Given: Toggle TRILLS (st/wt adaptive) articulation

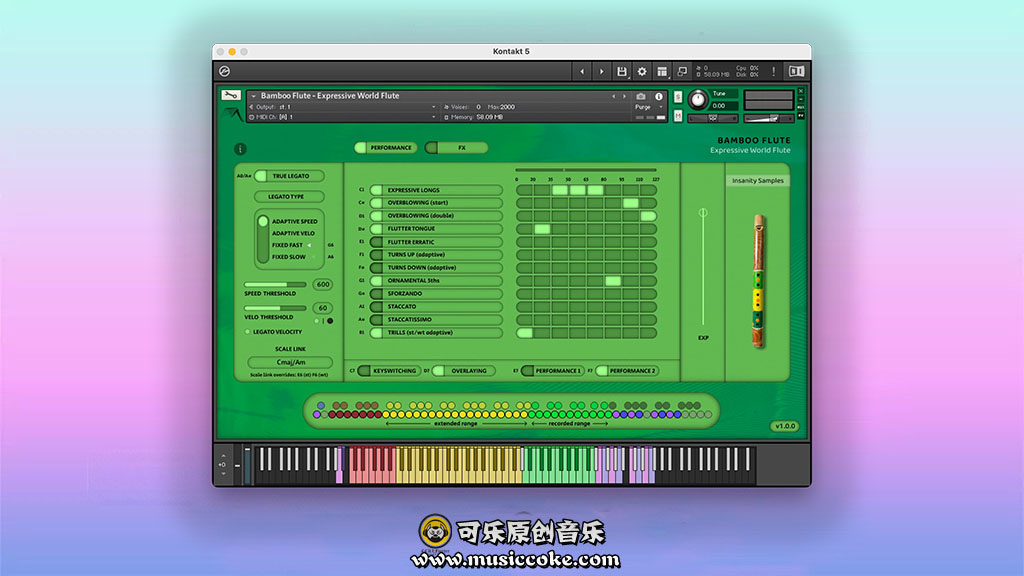Looking at the screenshot, I should click(436, 332).
